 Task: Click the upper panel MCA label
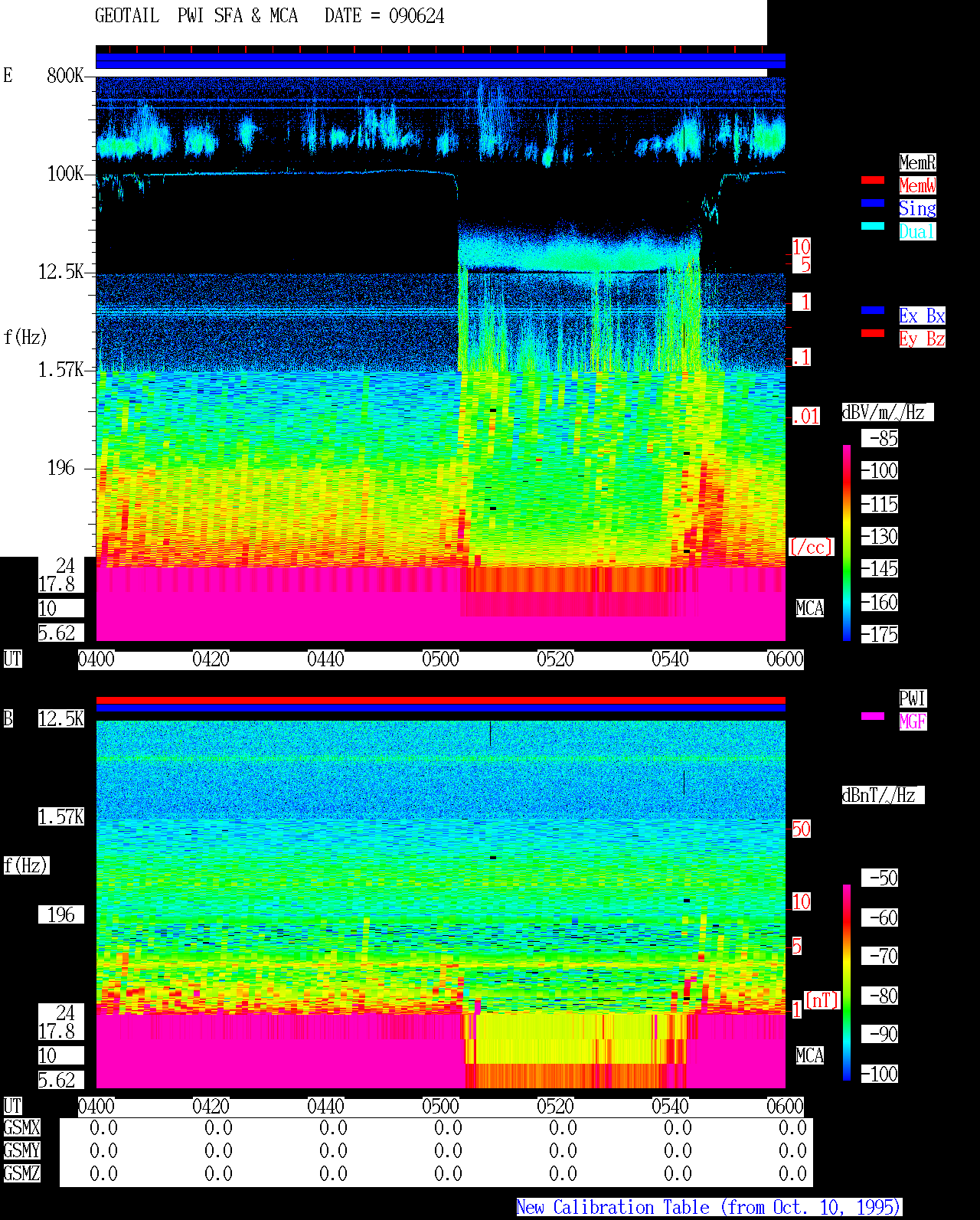(810, 609)
